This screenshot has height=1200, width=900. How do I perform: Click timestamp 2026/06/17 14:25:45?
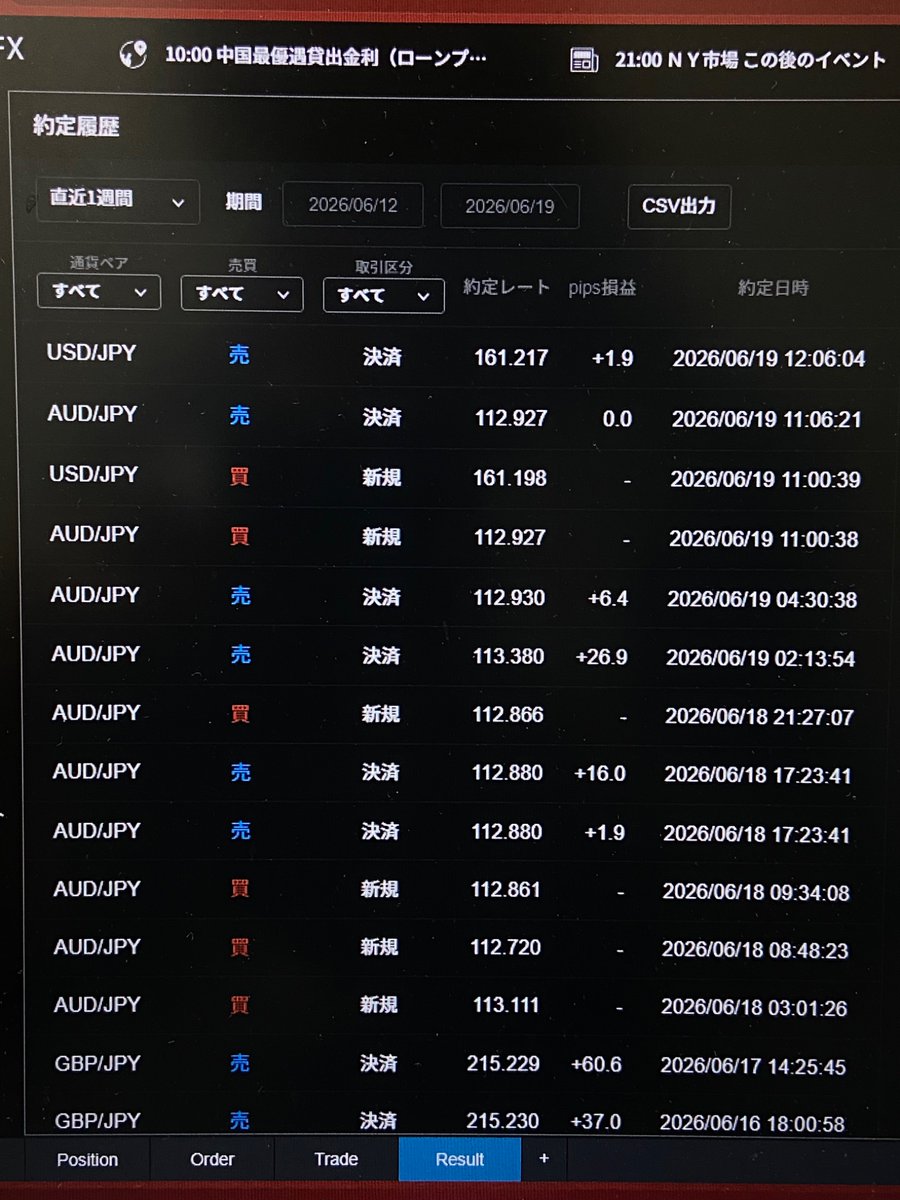752,1067
